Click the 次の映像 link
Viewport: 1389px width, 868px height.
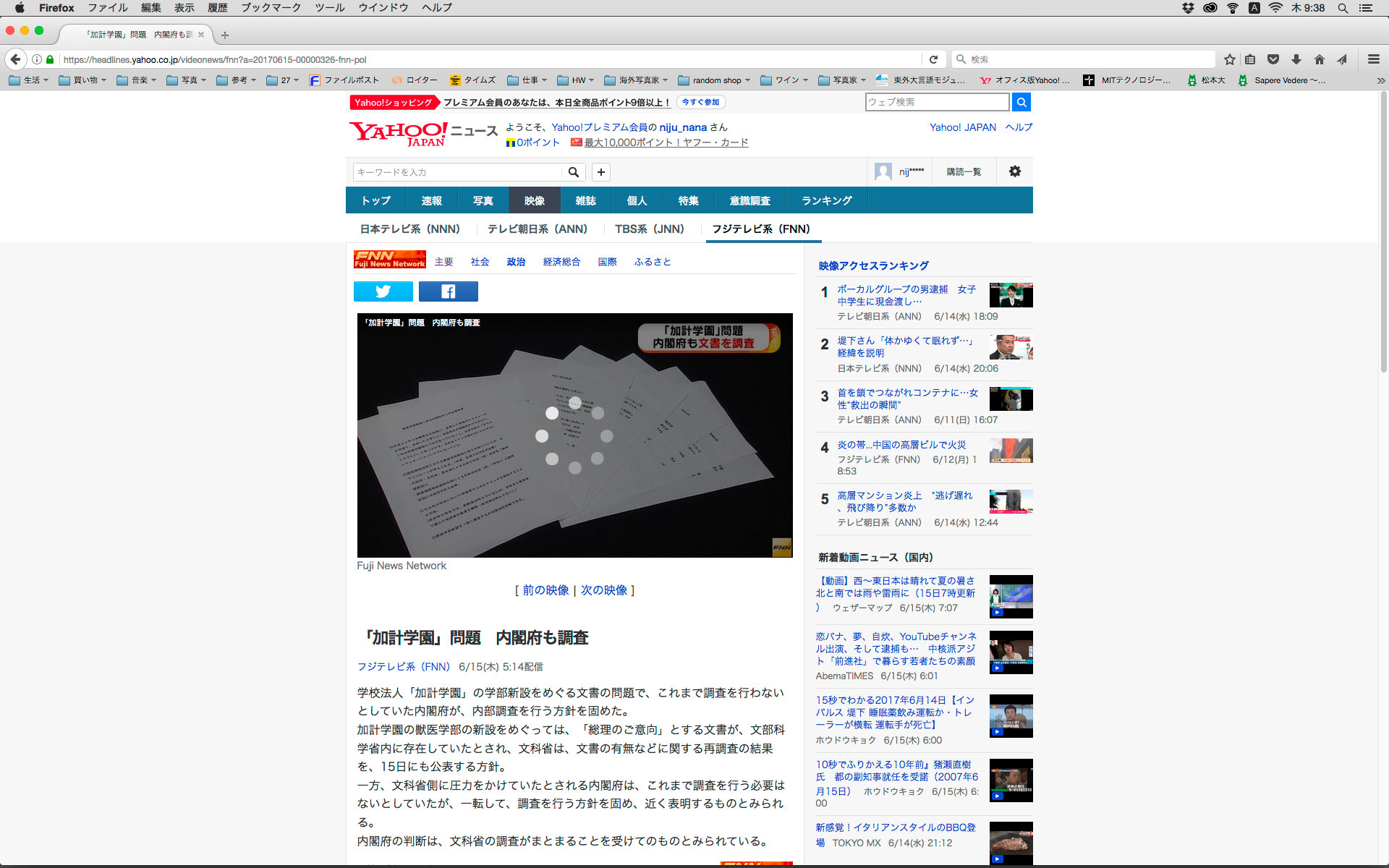click(x=603, y=590)
